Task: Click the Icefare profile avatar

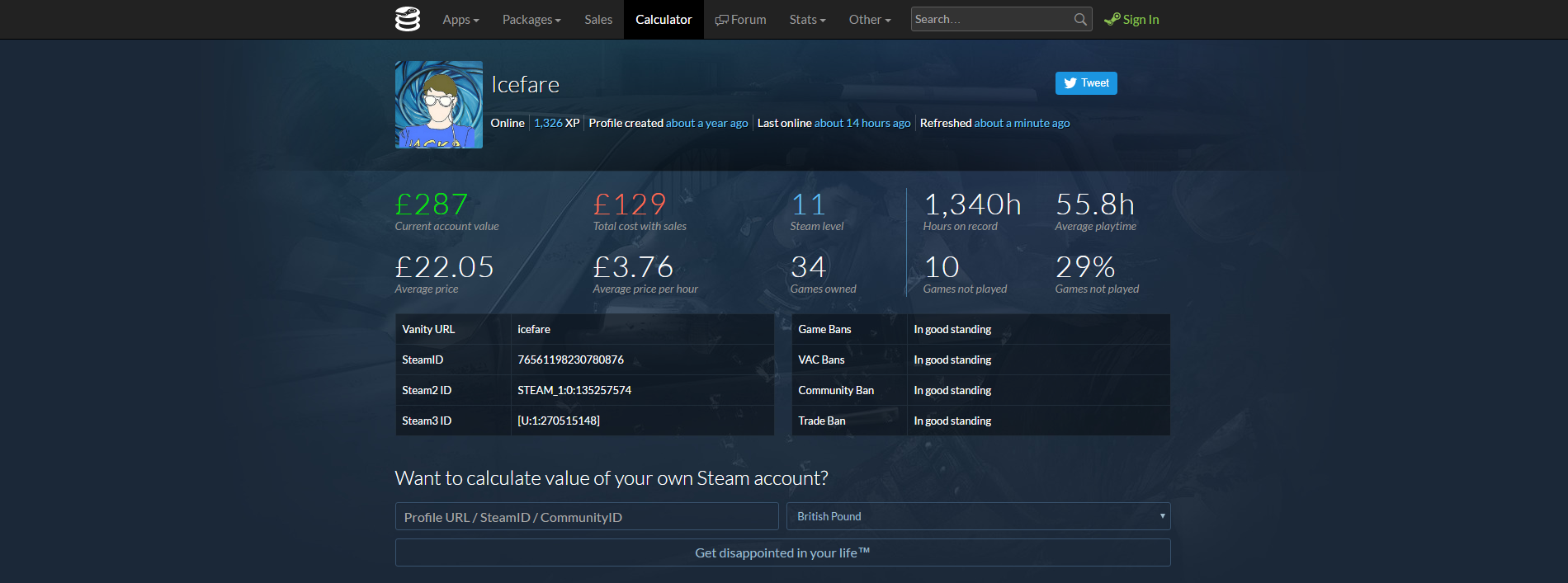Action: pyautogui.click(x=439, y=105)
